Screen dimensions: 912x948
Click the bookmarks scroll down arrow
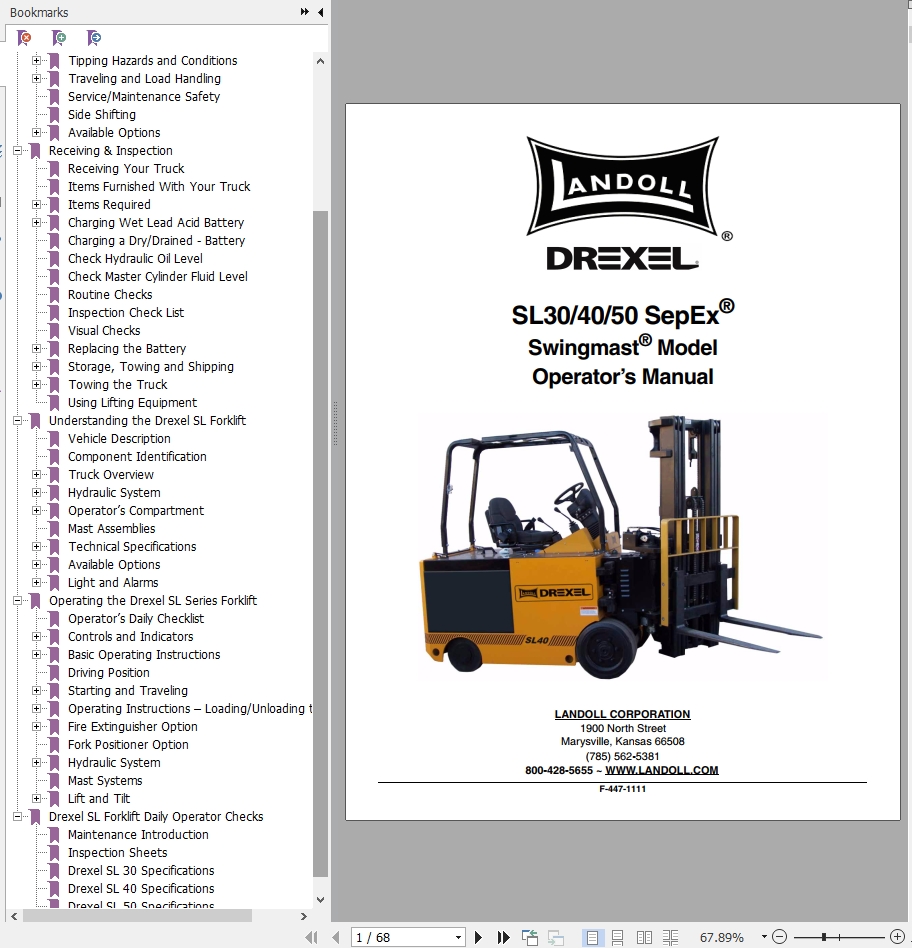[x=321, y=900]
